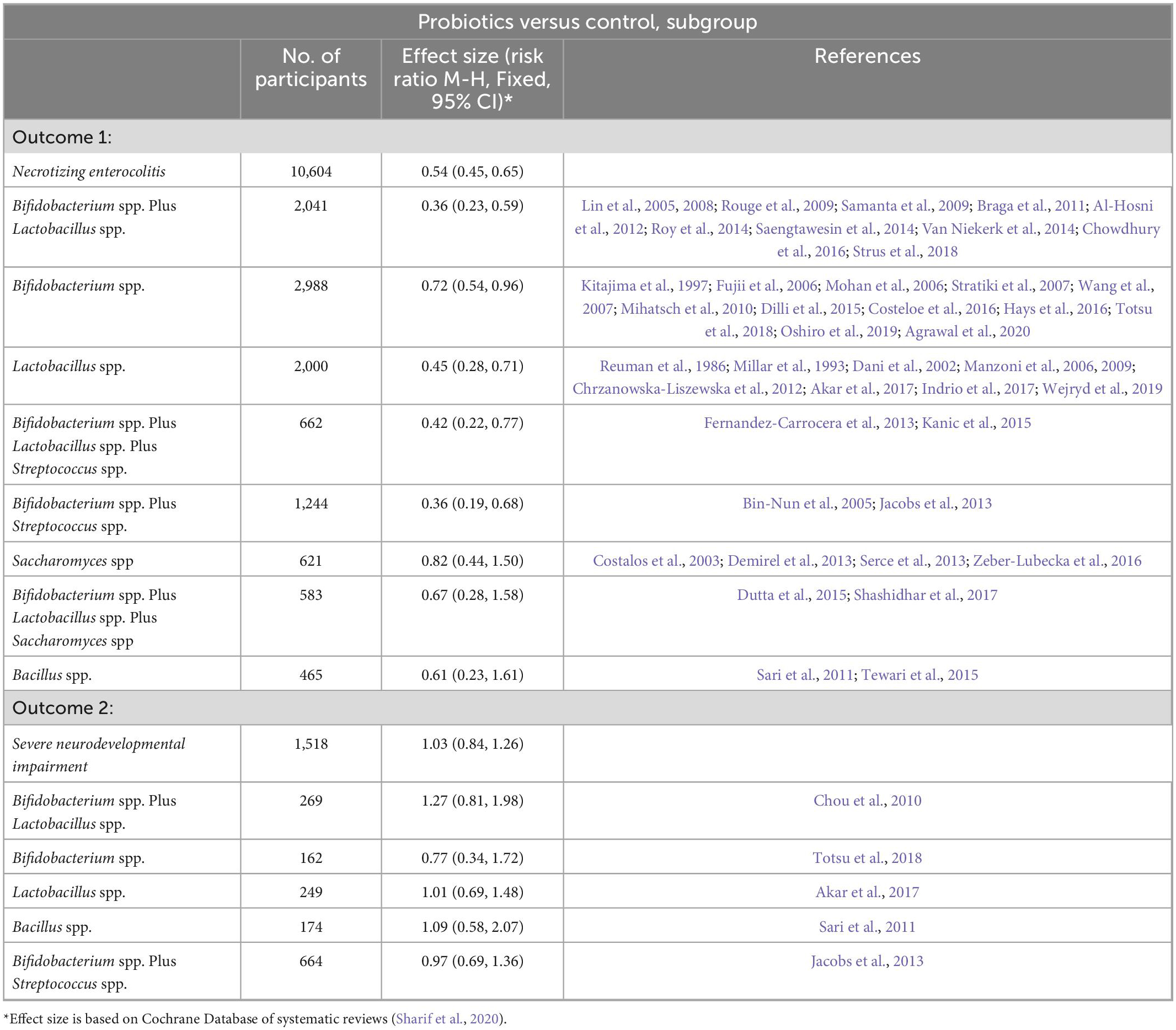Open Saengtawesin et al., 2014 reference
The image size is (1176, 1030).
coord(835,229)
